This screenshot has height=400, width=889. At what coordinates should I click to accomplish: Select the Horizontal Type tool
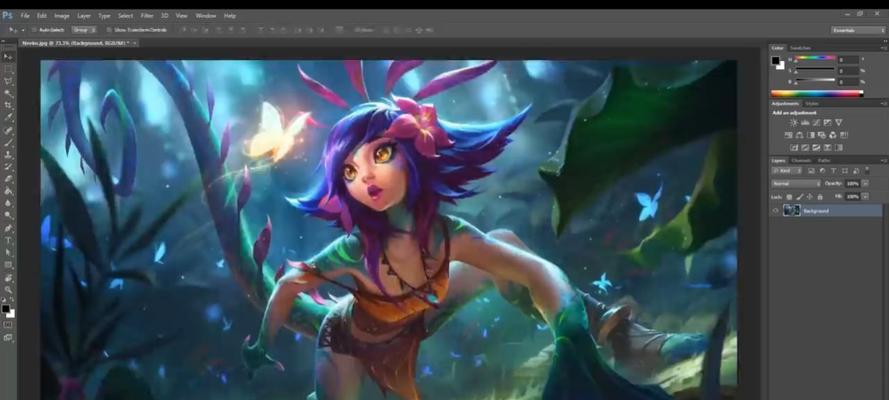[9, 240]
